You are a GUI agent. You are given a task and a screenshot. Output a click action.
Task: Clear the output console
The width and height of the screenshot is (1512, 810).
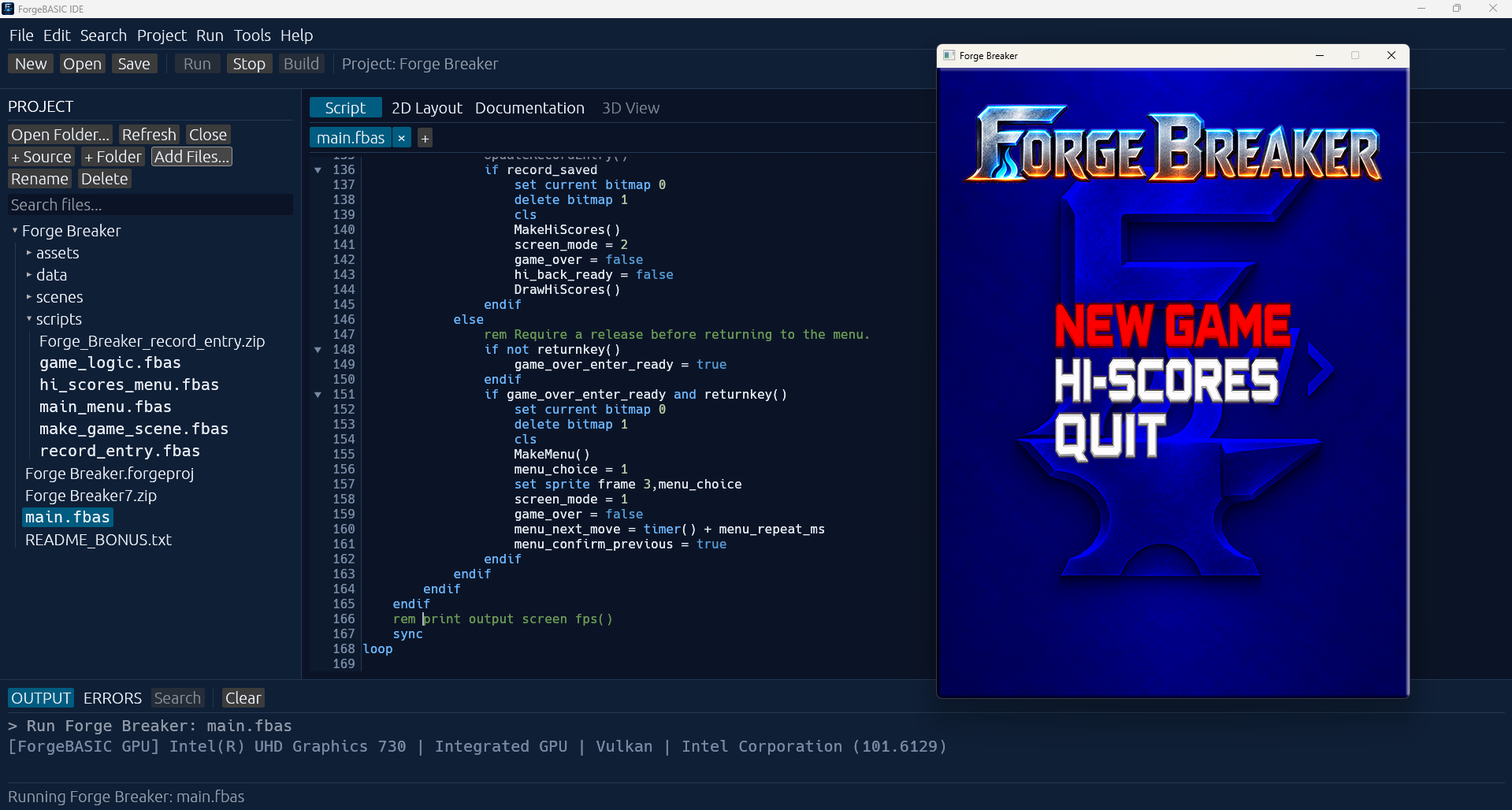pyautogui.click(x=243, y=698)
